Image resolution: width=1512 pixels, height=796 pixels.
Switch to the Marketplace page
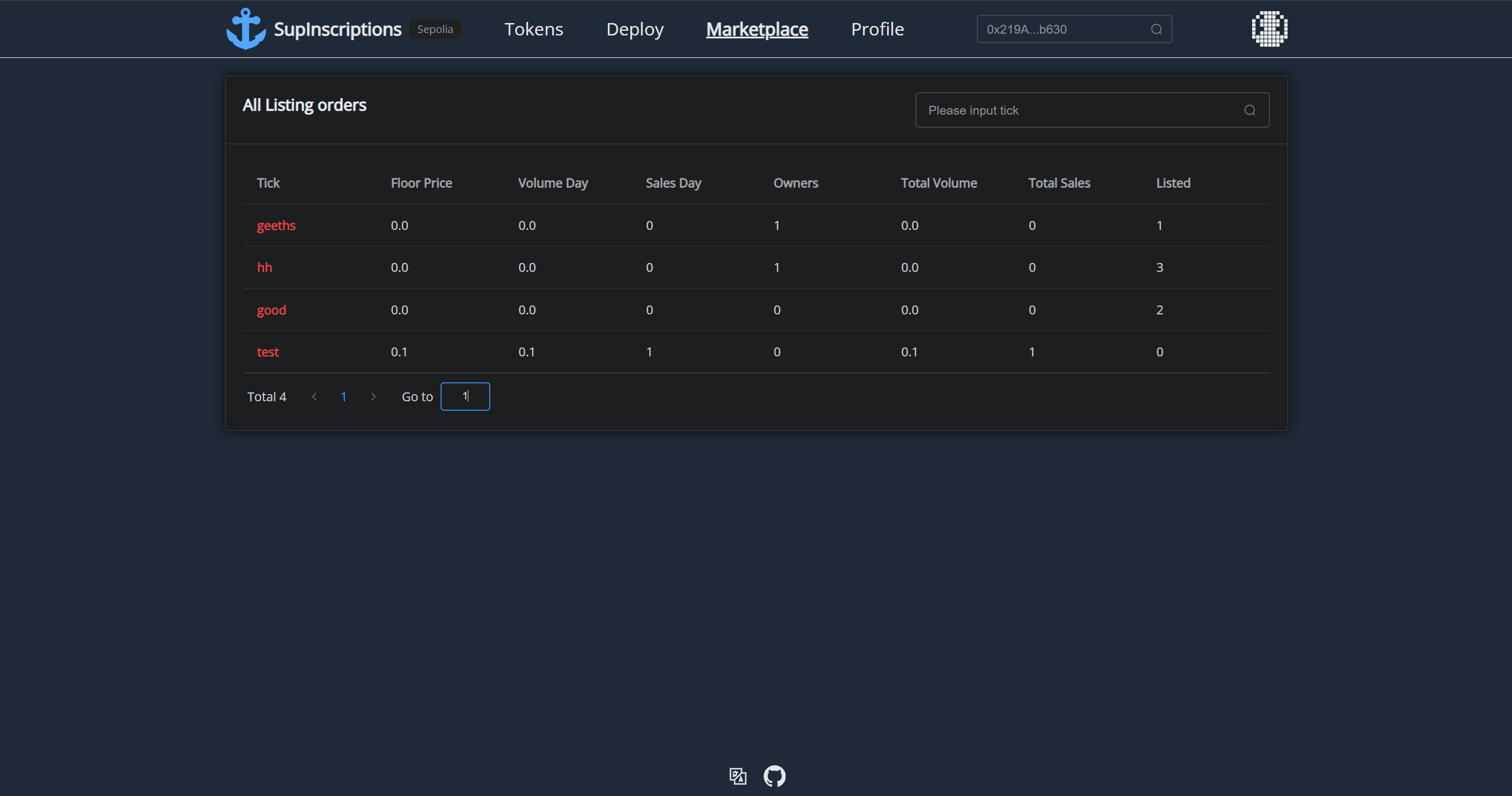pos(757,30)
